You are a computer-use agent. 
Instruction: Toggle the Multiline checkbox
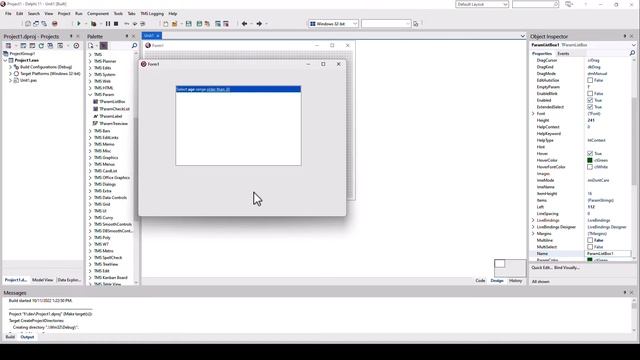590,240
